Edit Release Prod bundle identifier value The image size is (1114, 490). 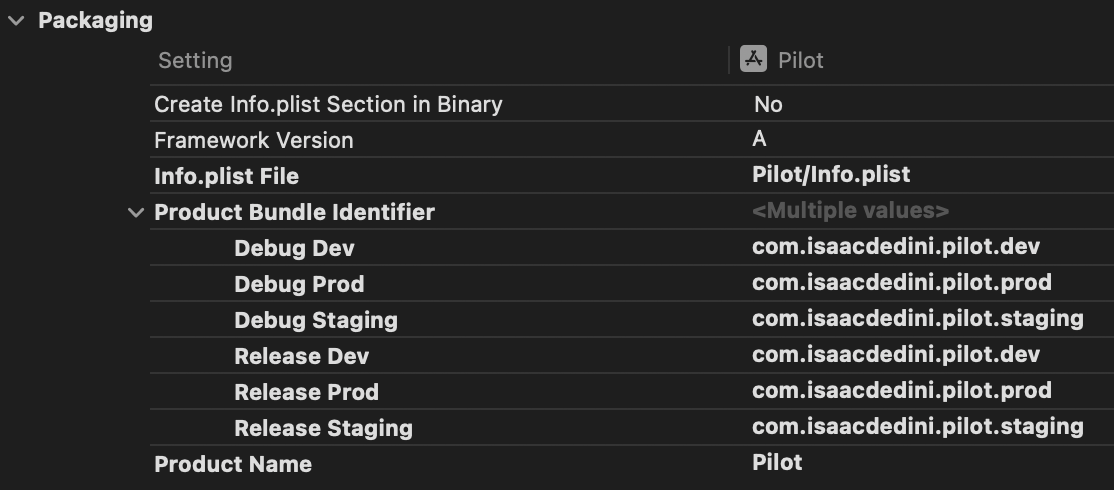901,391
